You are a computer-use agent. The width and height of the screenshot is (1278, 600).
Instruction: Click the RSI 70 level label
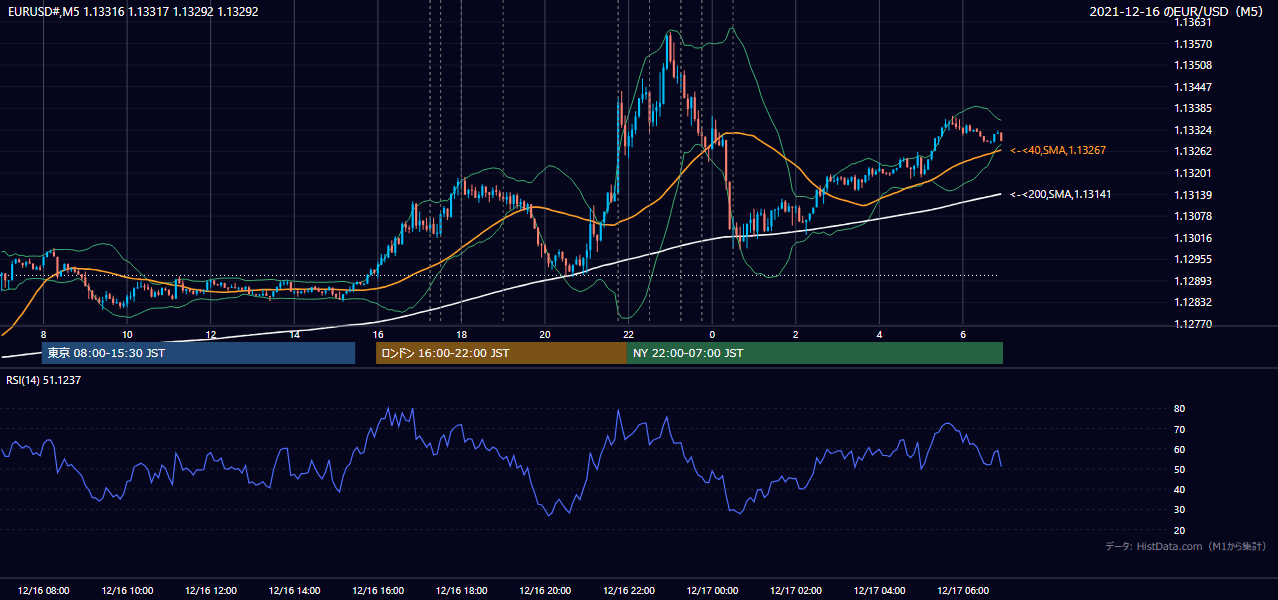pos(1180,429)
